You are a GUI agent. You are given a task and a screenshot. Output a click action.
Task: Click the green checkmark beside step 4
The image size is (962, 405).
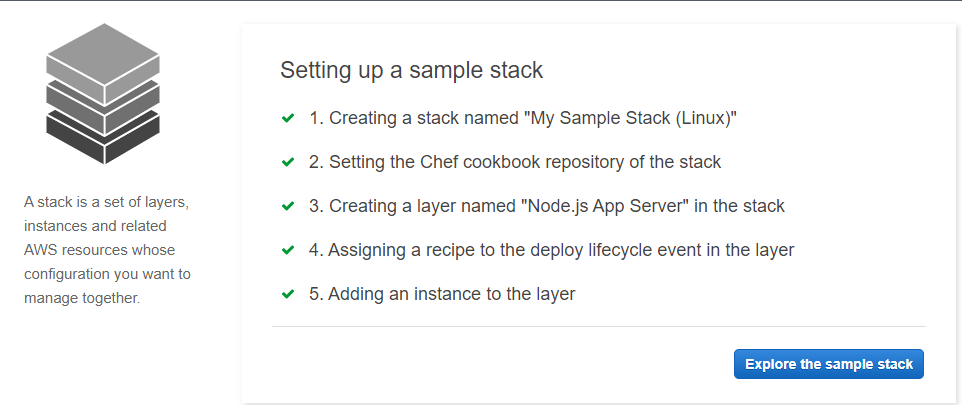pyautogui.click(x=288, y=250)
